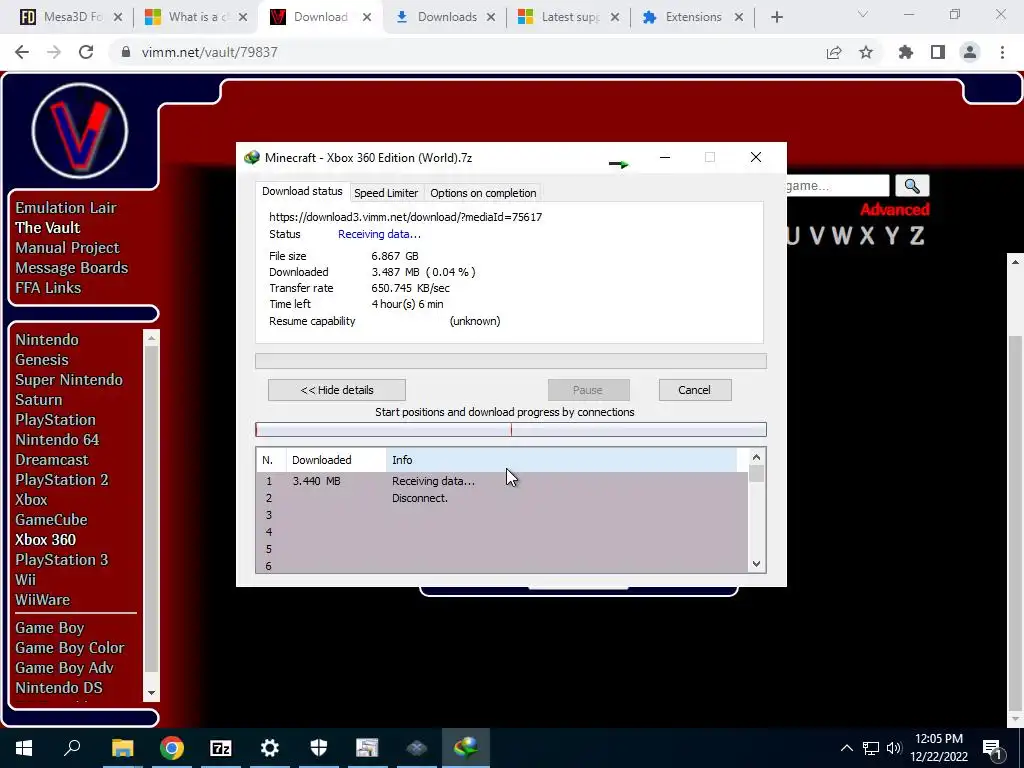Click the download URL text
The height and width of the screenshot is (768, 1024).
tap(406, 217)
